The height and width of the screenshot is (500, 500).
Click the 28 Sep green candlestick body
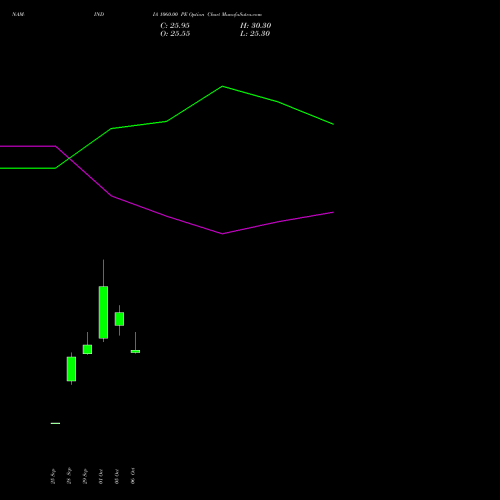[x=71, y=369]
